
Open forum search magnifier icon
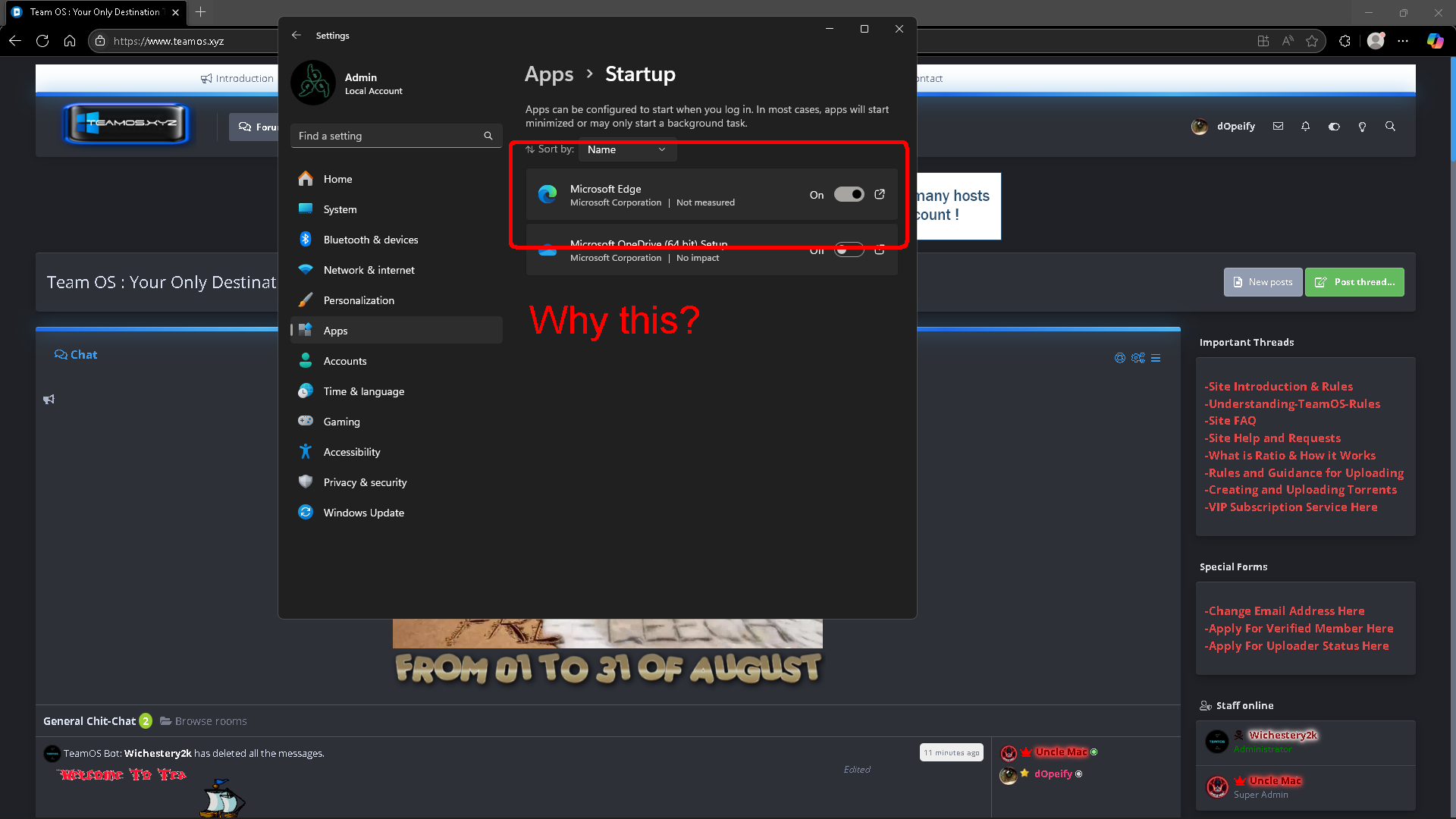pyautogui.click(x=1390, y=127)
